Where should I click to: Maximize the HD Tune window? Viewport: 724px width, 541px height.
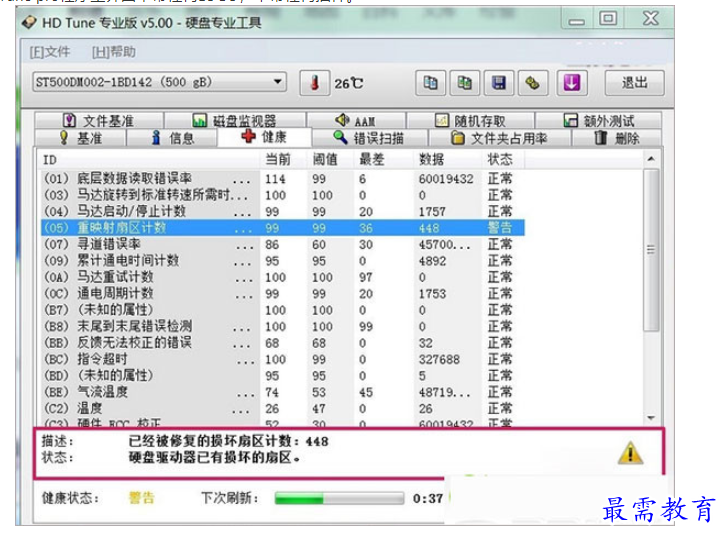click(x=608, y=18)
